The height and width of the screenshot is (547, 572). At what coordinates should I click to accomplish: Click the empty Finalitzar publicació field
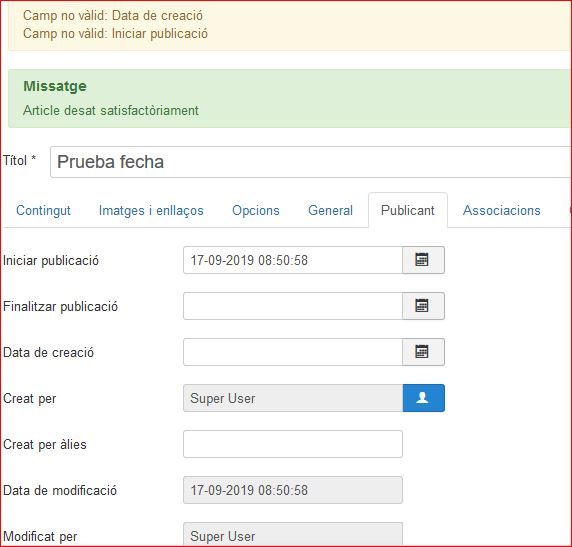click(x=293, y=306)
